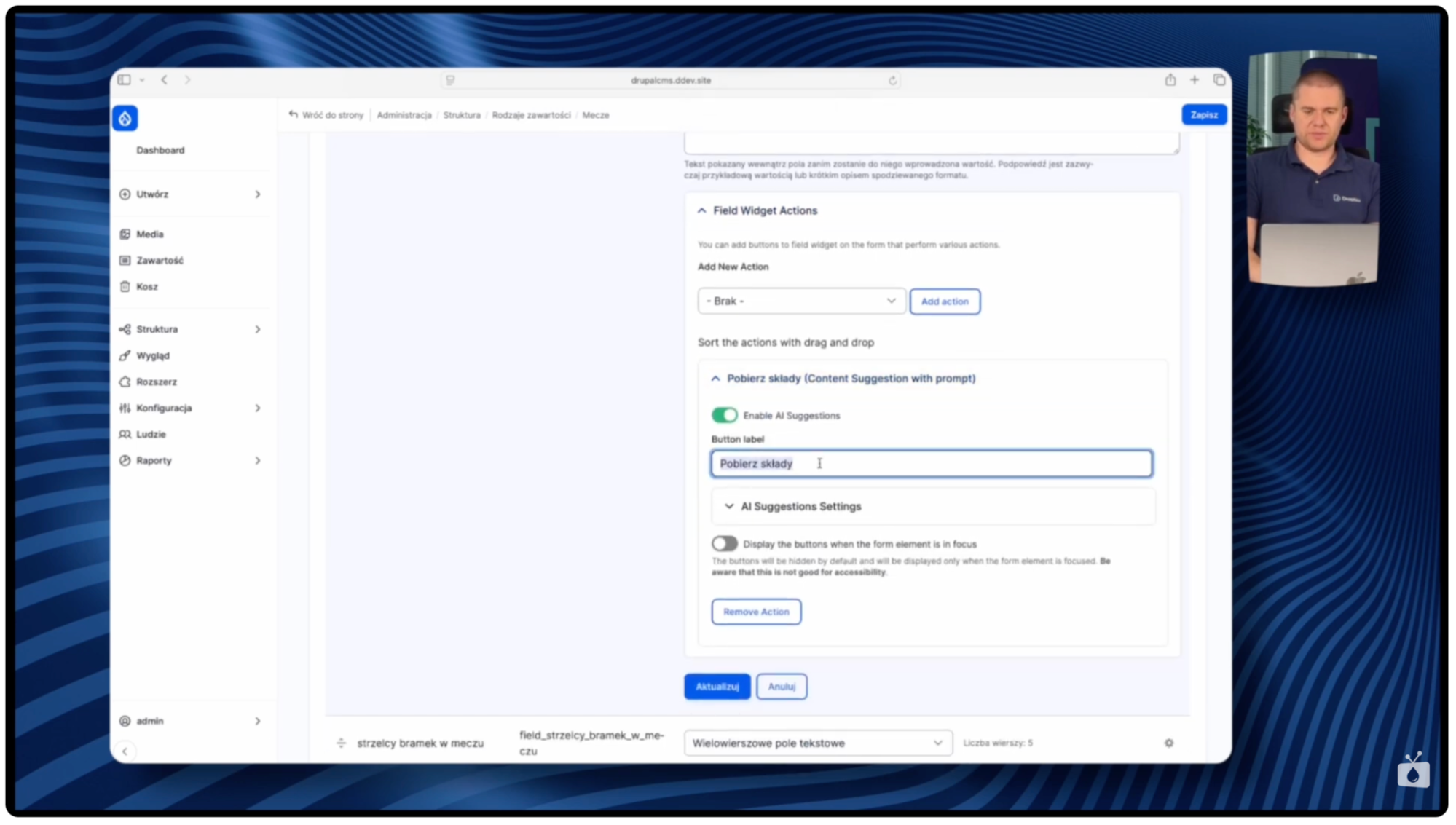
Task: Enable AI Suggestions toggle
Action: coord(725,415)
